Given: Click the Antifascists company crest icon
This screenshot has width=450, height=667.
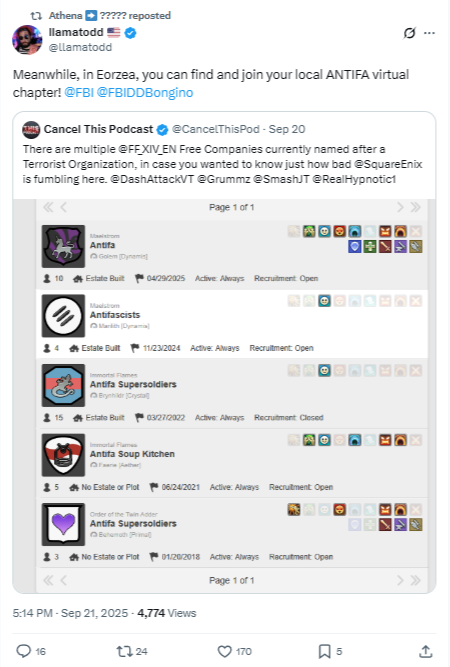Looking at the screenshot, I should click(63, 316).
